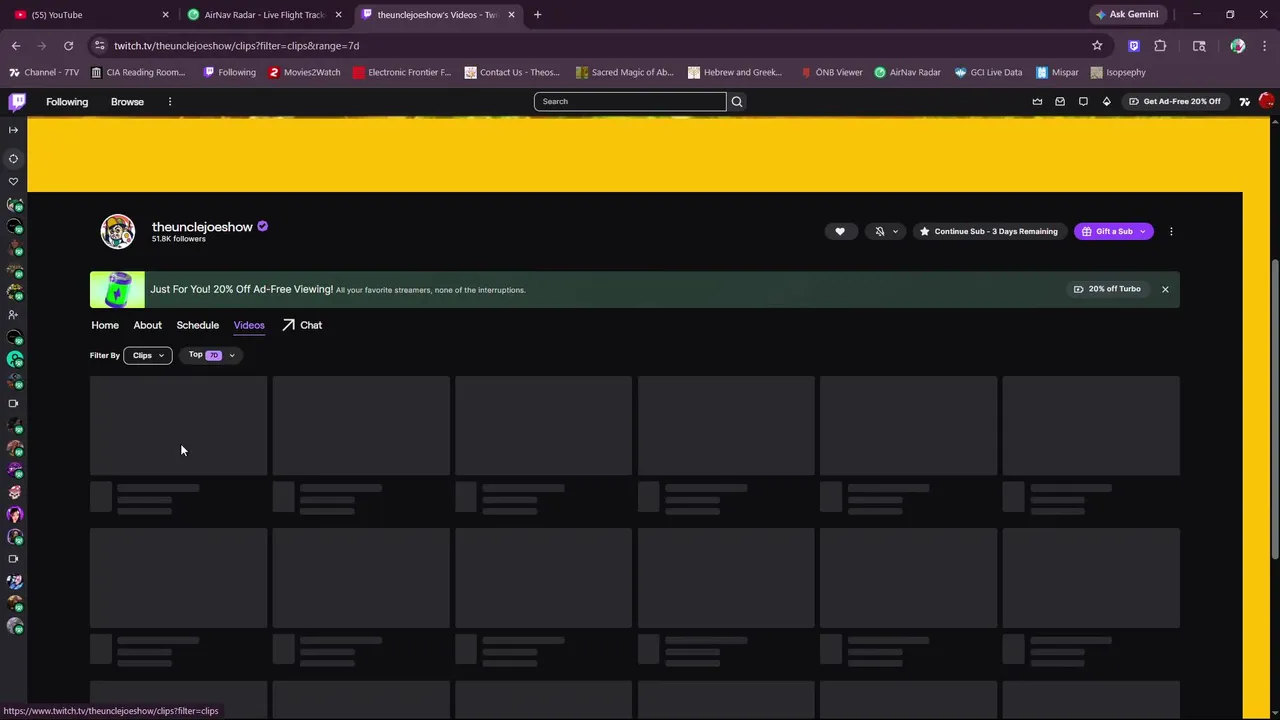Open the Clips filter dropdown
Image resolution: width=1280 pixels, height=720 pixels.
[x=148, y=355]
